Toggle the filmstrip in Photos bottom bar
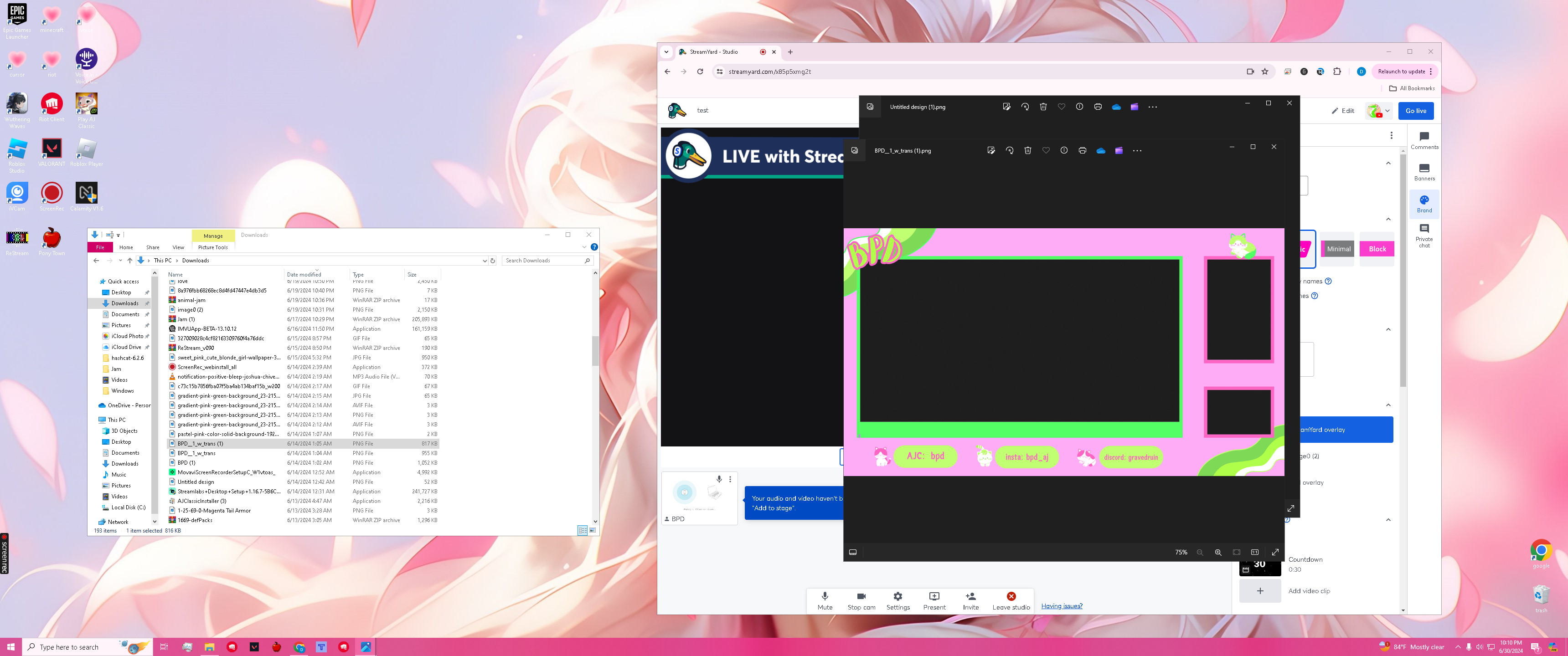The width and height of the screenshot is (1568, 656). pyautogui.click(x=853, y=552)
